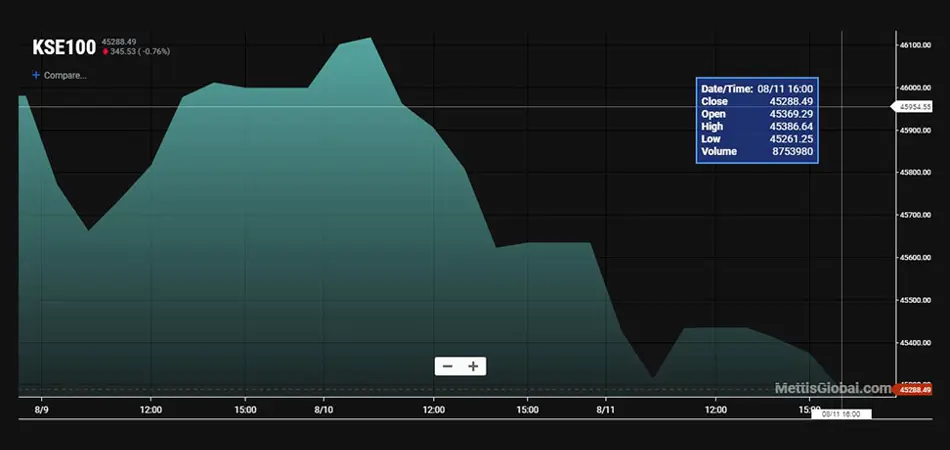The height and width of the screenshot is (450, 950).
Task: Click the Close 45288.49 tooltip row
Action: coord(757,101)
